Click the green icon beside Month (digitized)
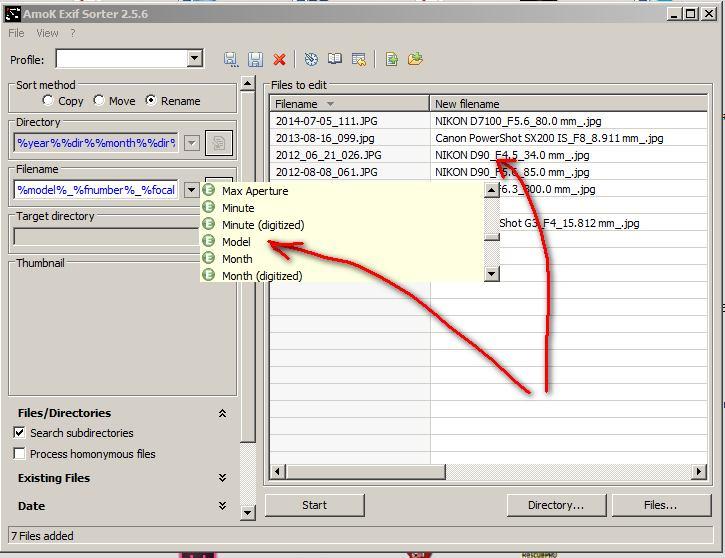The height and width of the screenshot is (558, 725). tap(209, 275)
